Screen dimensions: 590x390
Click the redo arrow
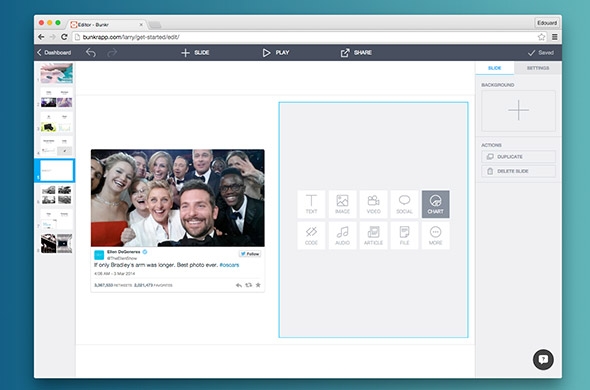112,53
